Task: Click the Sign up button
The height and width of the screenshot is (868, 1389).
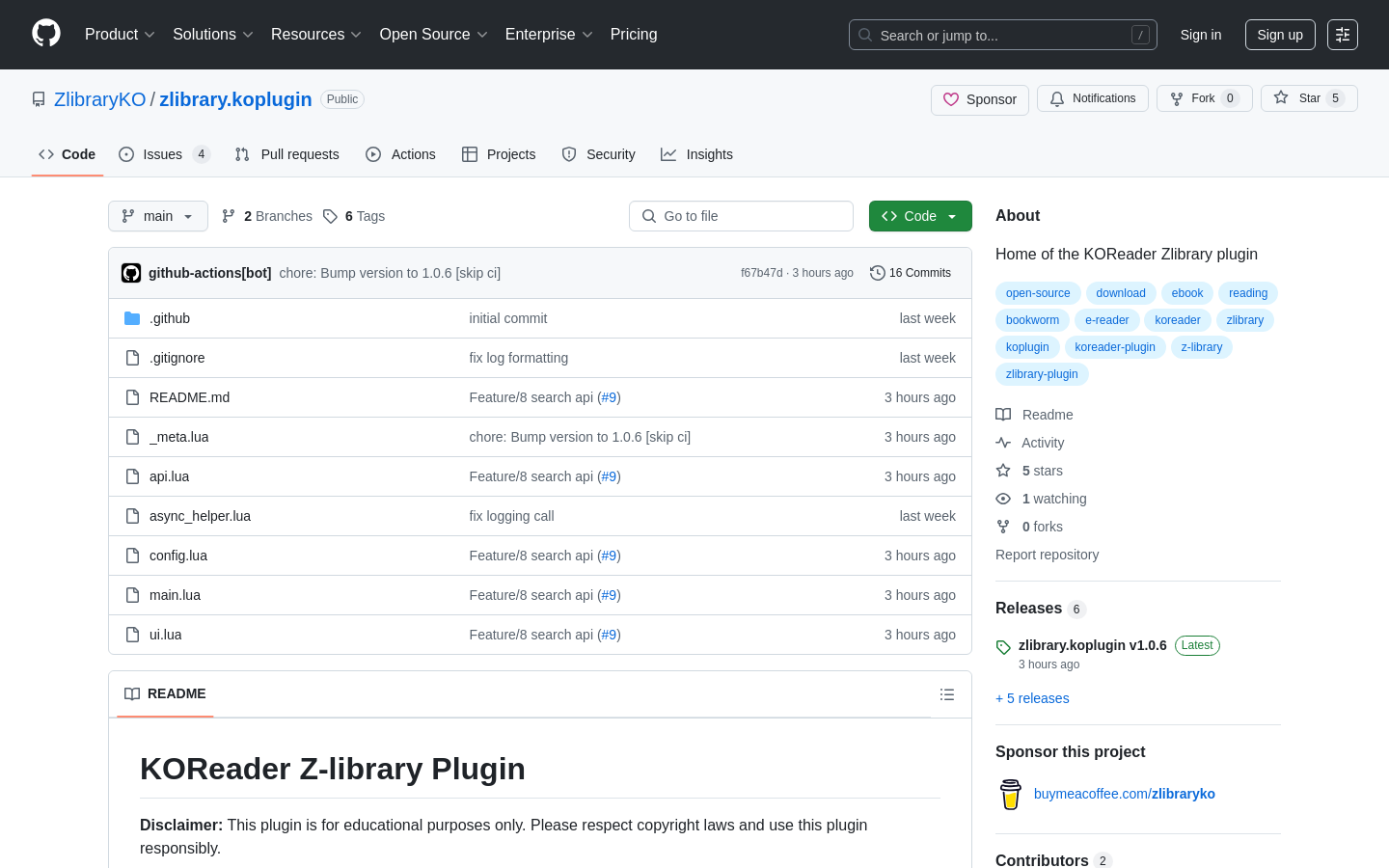Action: coord(1280,35)
